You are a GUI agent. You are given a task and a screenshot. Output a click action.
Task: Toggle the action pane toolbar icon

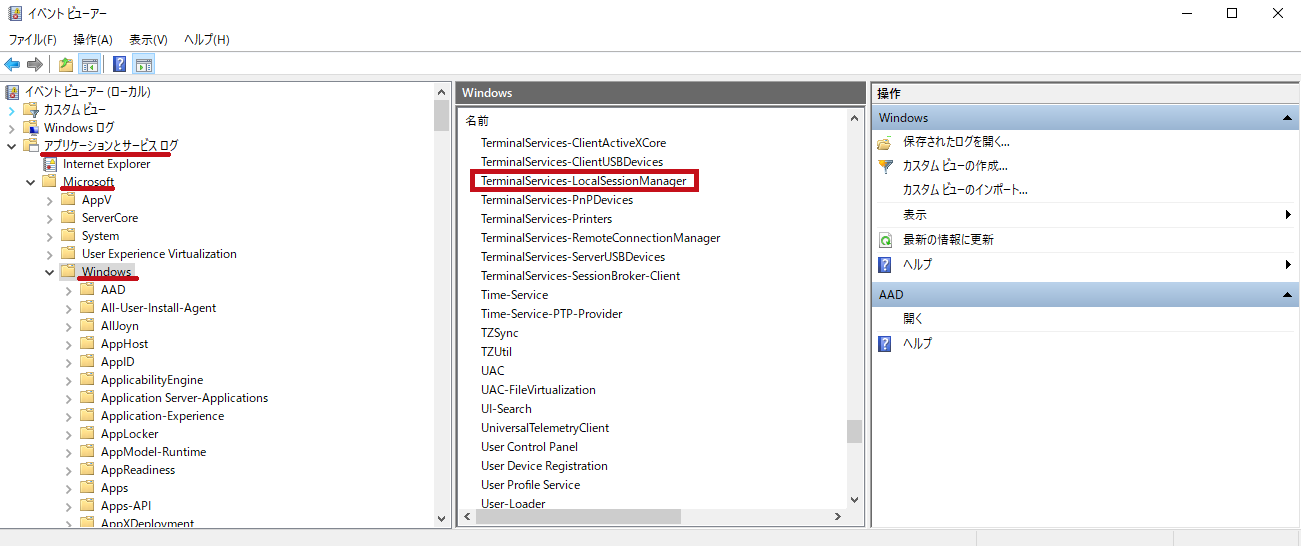[x=143, y=65]
